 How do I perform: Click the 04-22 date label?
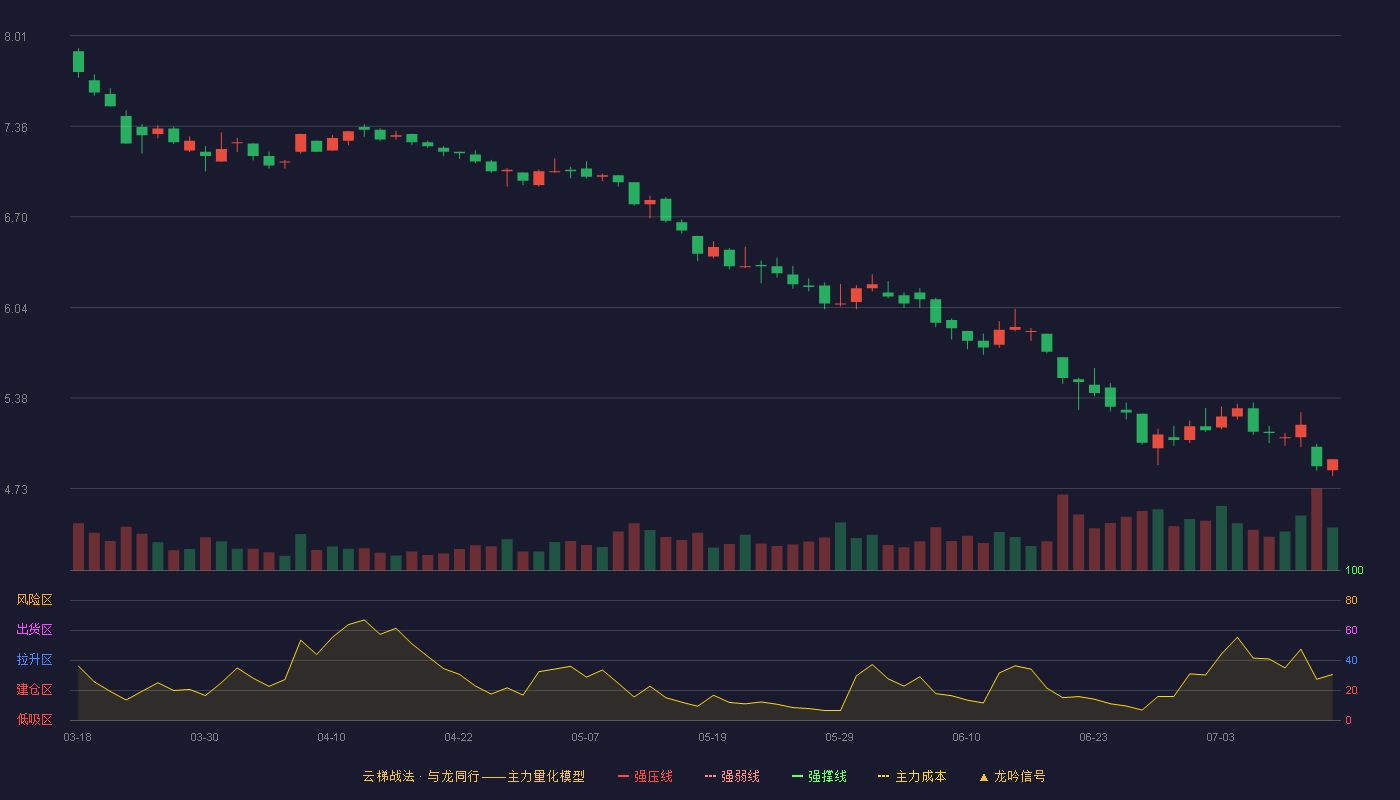[x=458, y=737]
